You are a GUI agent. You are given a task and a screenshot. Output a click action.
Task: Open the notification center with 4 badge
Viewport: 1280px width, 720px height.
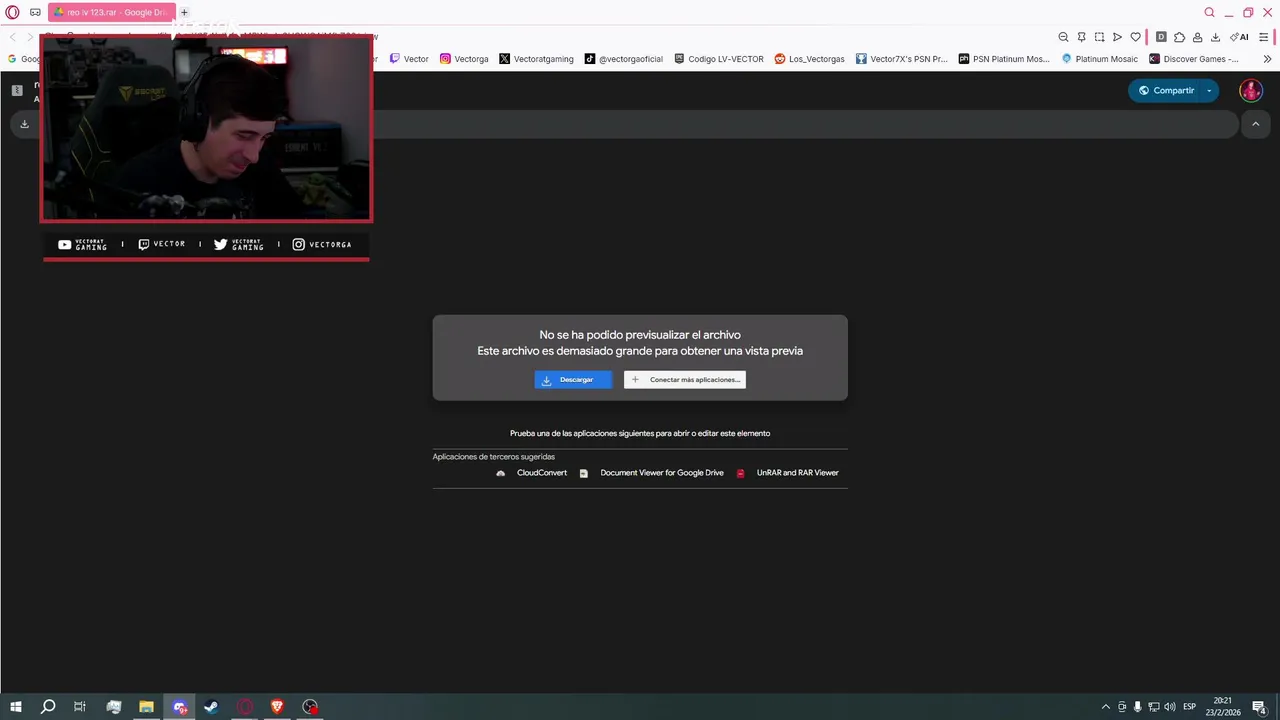click(1260, 707)
